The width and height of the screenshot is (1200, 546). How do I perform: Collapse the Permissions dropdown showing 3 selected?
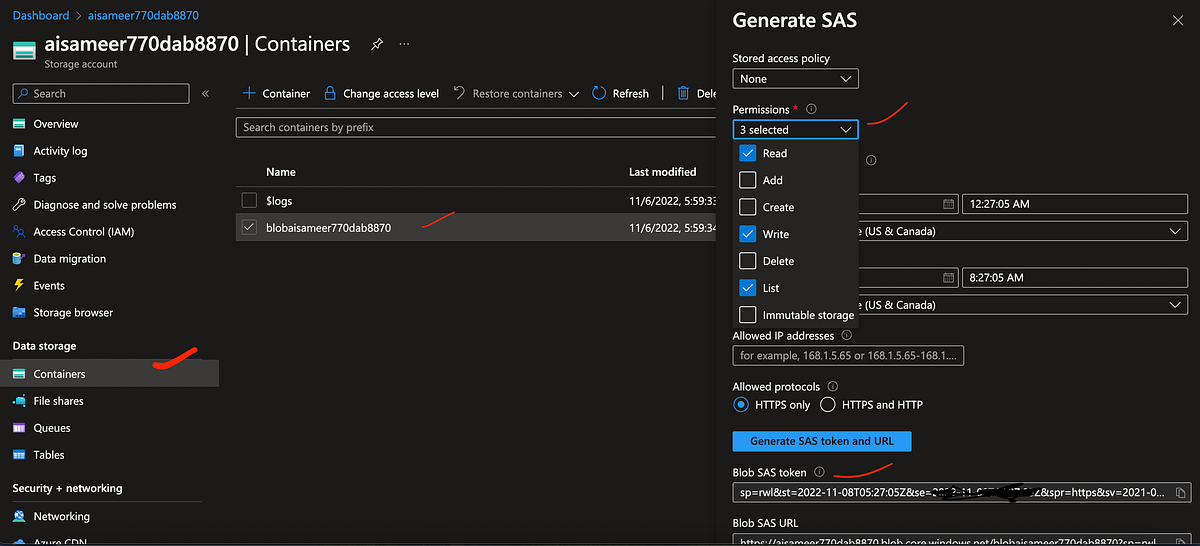[x=795, y=130]
